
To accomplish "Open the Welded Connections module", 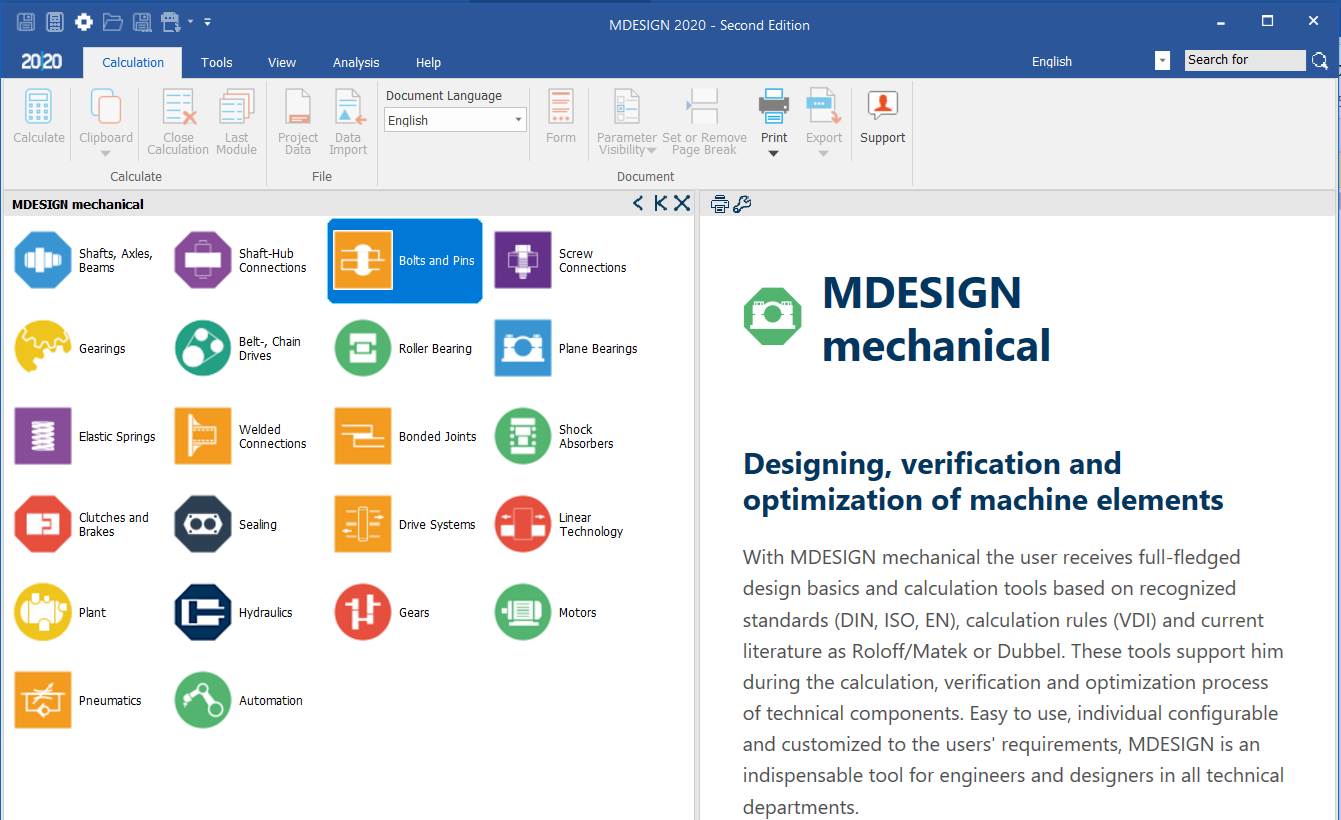I will pos(242,436).
